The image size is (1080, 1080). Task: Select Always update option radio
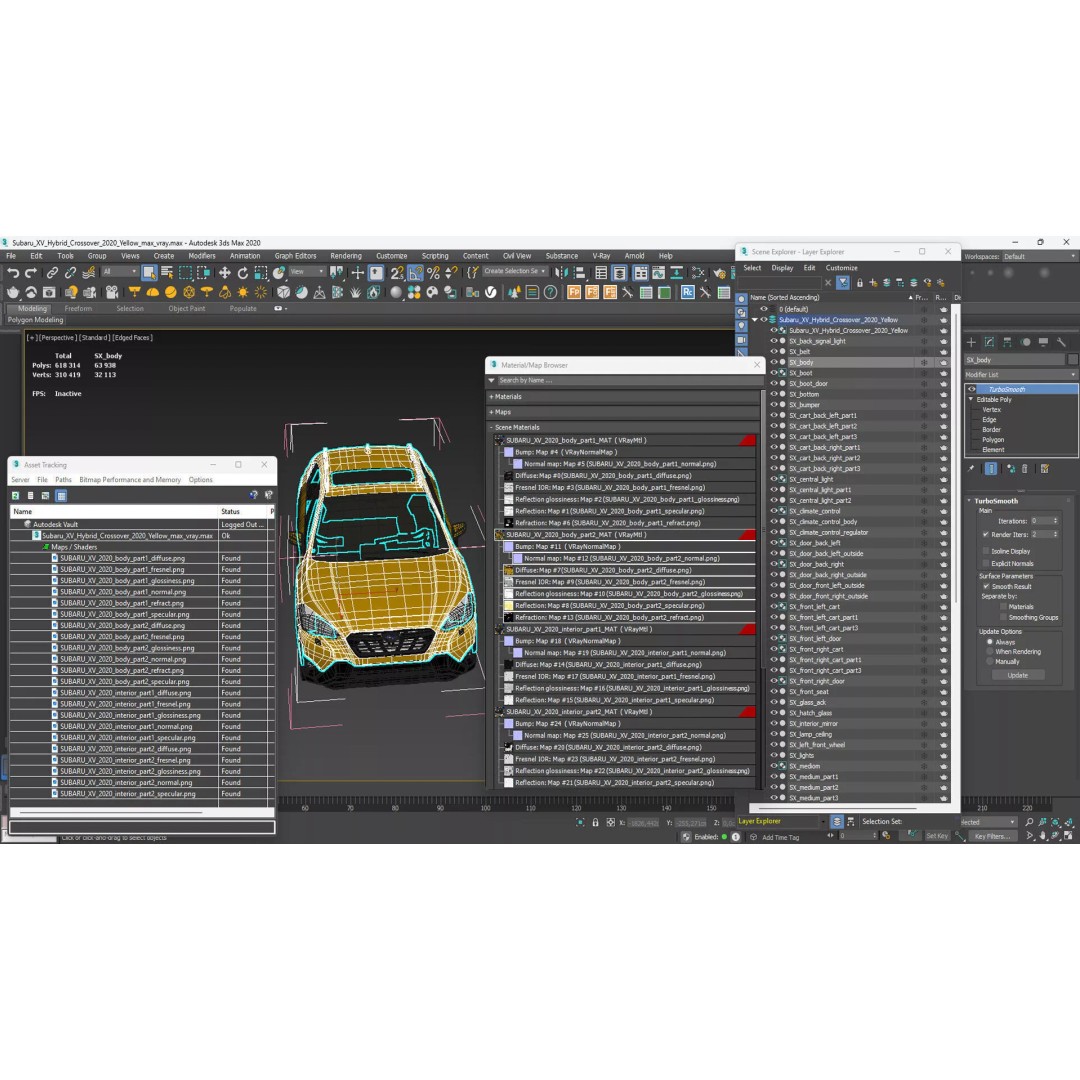tap(989, 642)
